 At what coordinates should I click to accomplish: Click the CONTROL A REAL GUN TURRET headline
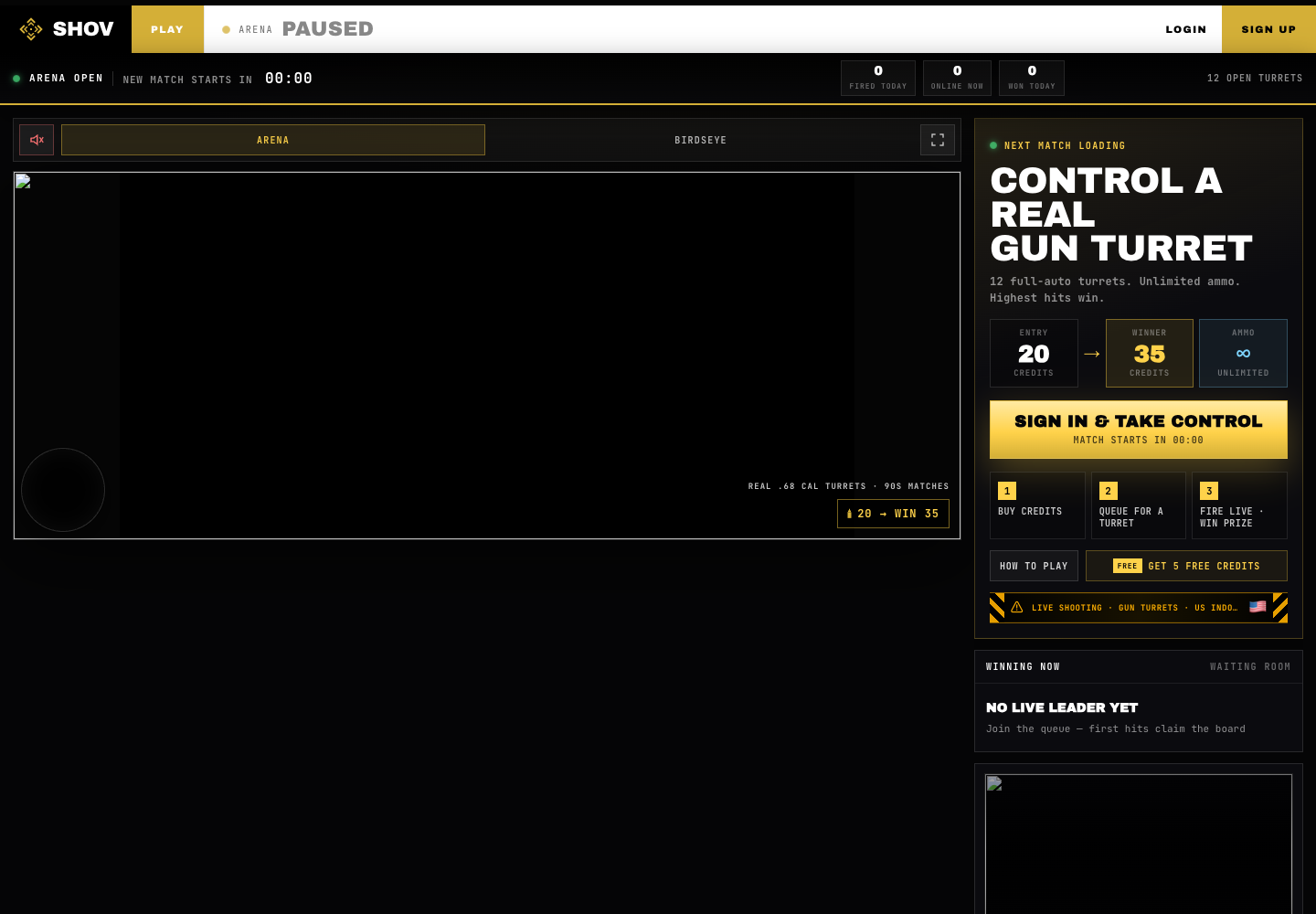coord(1121,215)
